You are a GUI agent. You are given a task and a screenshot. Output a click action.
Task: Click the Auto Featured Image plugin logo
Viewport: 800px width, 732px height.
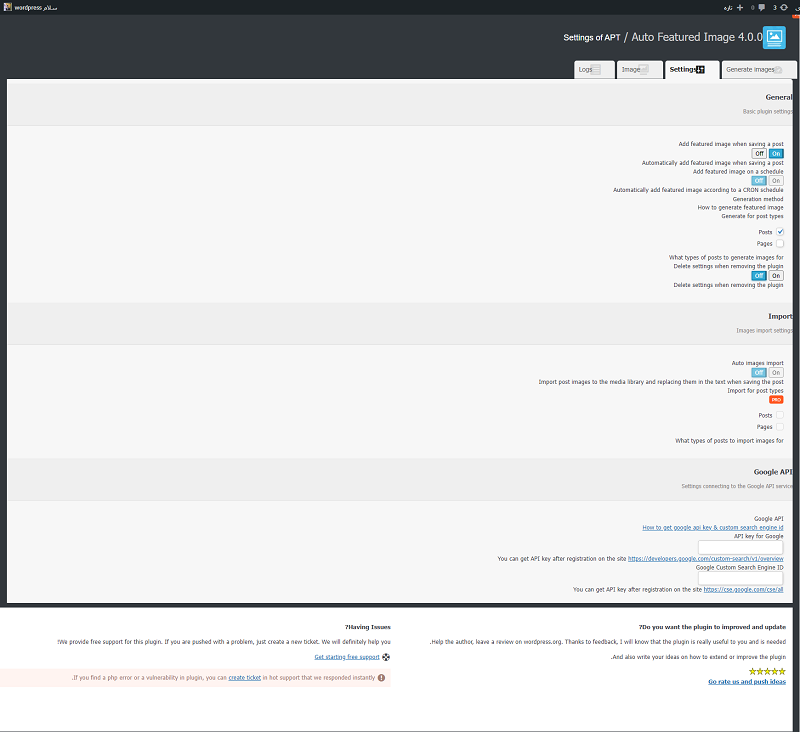point(774,38)
